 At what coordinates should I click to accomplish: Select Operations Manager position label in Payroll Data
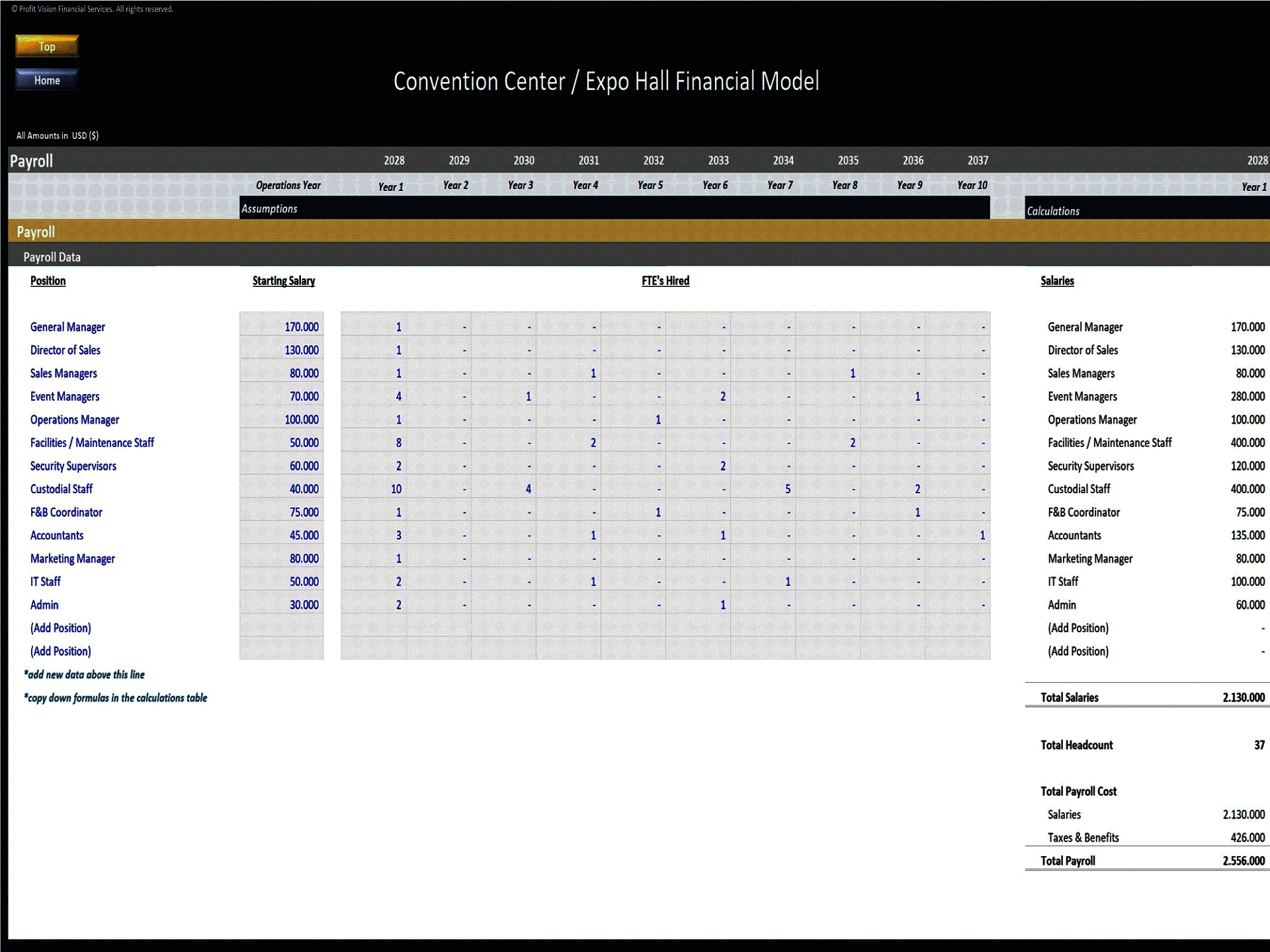point(75,419)
